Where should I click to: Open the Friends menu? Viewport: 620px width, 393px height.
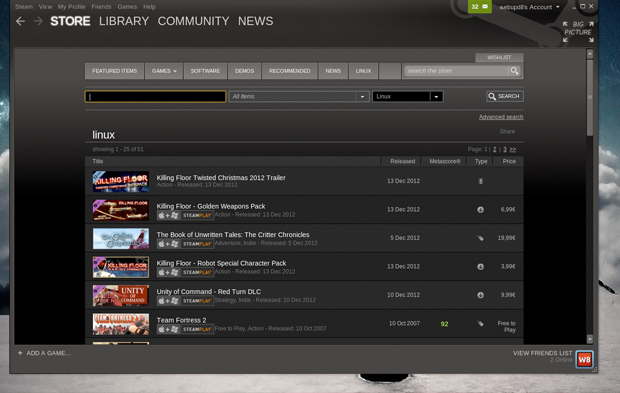tap(101, 7)
